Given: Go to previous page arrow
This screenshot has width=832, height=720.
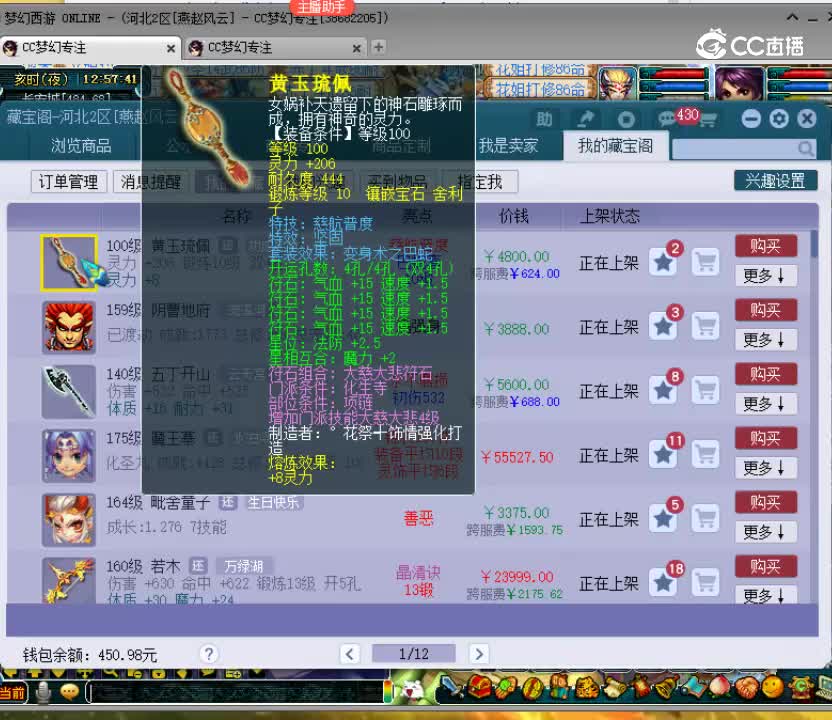Looking at the screenshot, I should coord(350,654).
